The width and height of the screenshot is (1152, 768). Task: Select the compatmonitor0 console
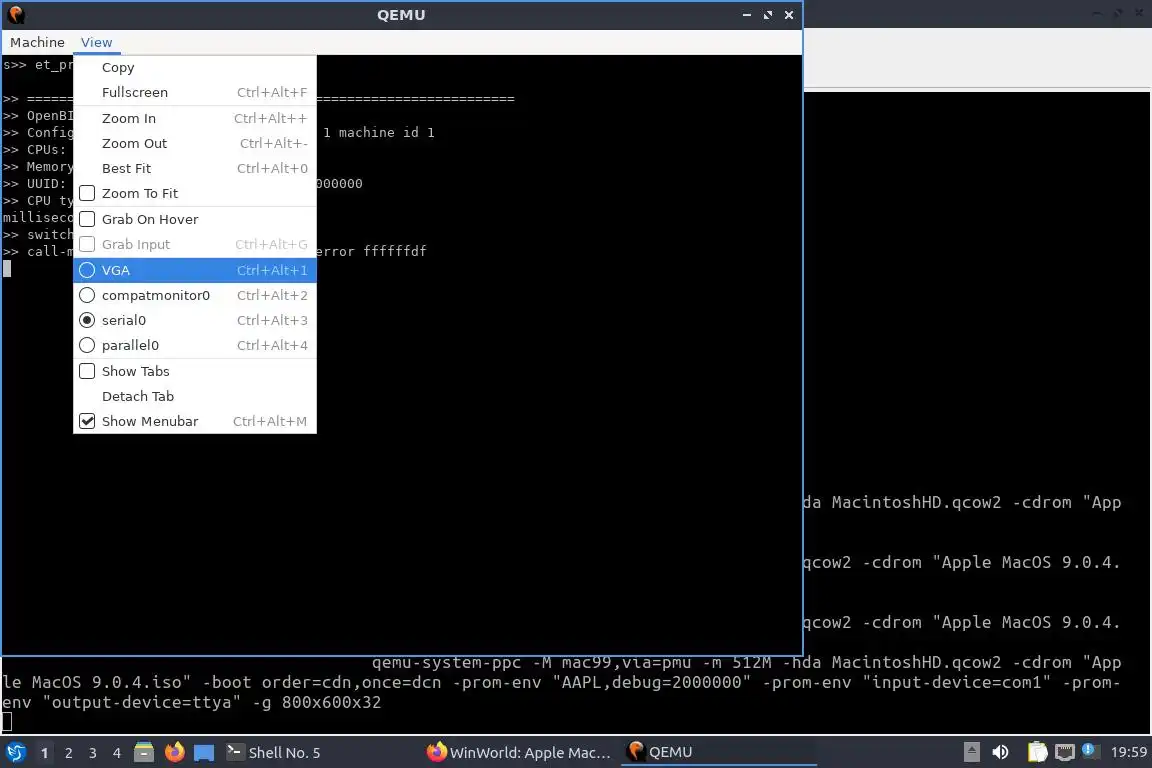(195, 295)
